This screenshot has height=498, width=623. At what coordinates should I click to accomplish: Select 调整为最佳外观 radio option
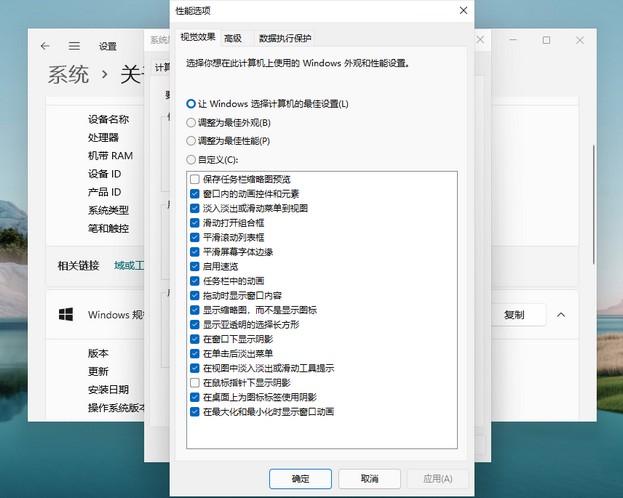pyautogui.click(x=191, y=122)
